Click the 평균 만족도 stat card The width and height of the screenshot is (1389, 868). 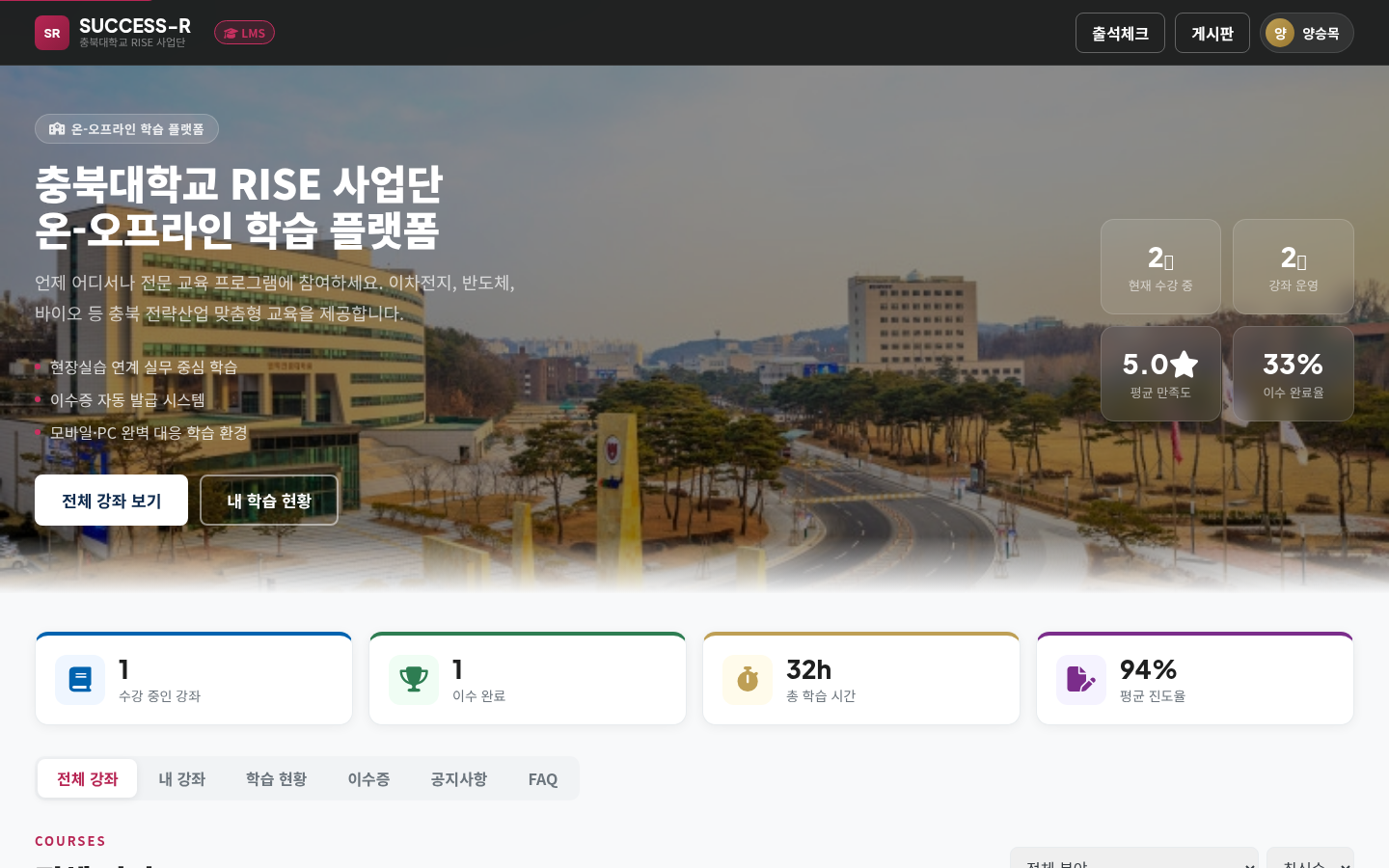(1160, 373)
